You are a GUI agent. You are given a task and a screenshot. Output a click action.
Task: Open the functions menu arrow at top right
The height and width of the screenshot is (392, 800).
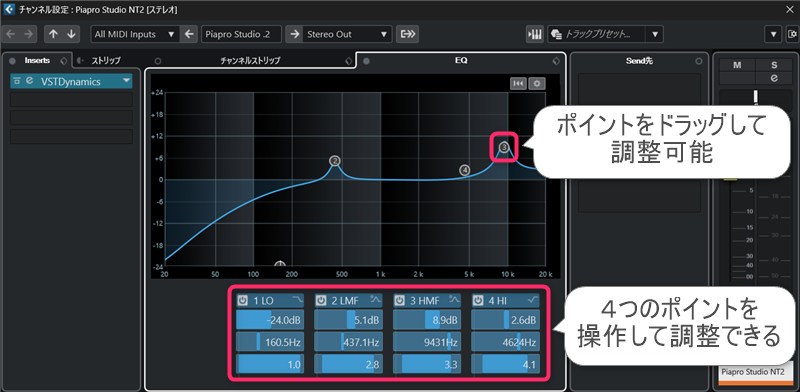point(773,34)
